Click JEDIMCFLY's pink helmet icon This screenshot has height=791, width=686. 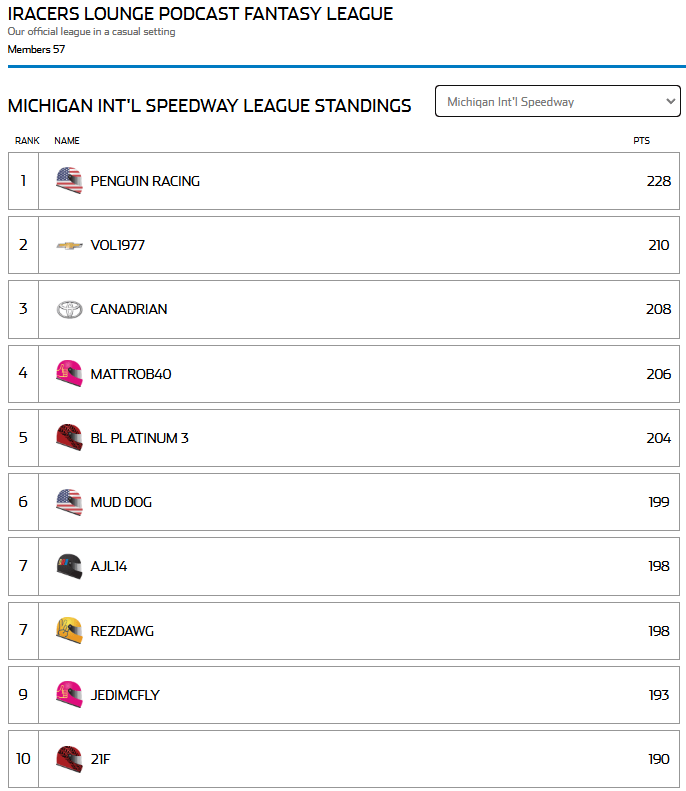(x=69, y=695)
